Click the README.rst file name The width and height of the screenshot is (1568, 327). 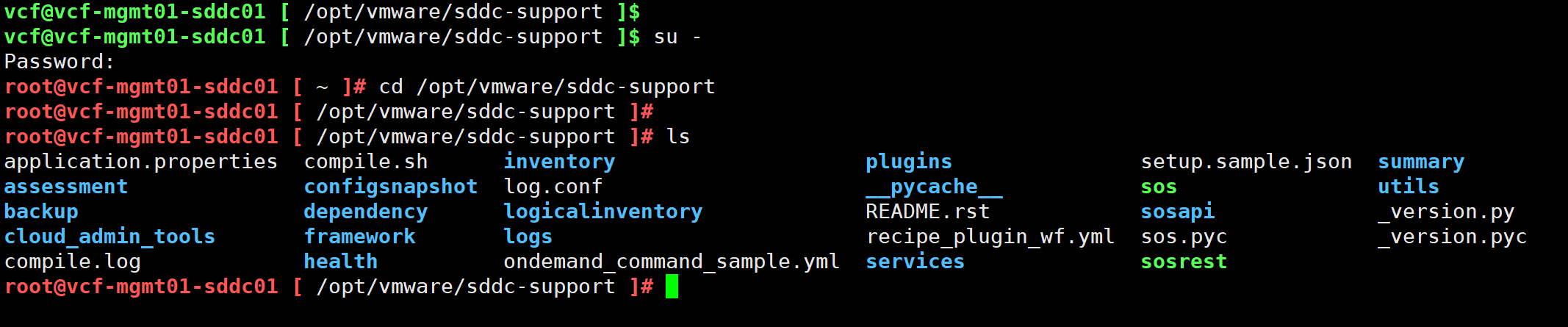(927, 212)
